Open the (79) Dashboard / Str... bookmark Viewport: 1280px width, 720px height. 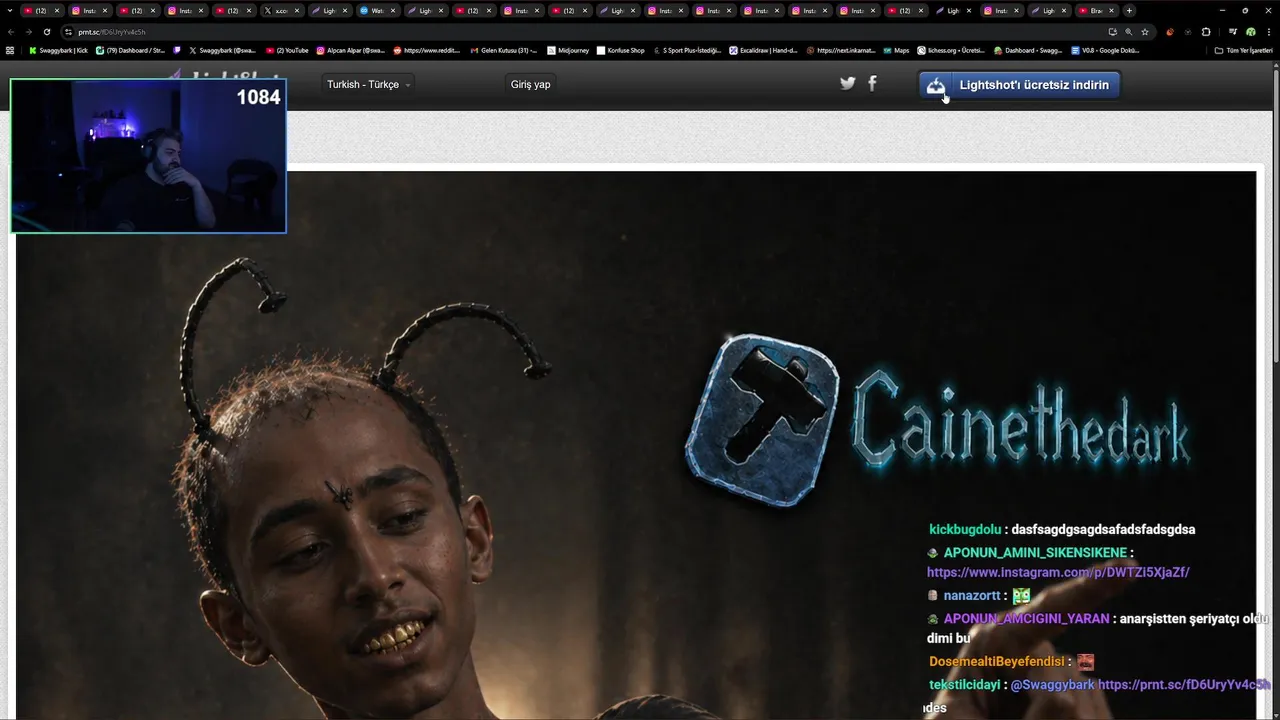pos(130,50)
